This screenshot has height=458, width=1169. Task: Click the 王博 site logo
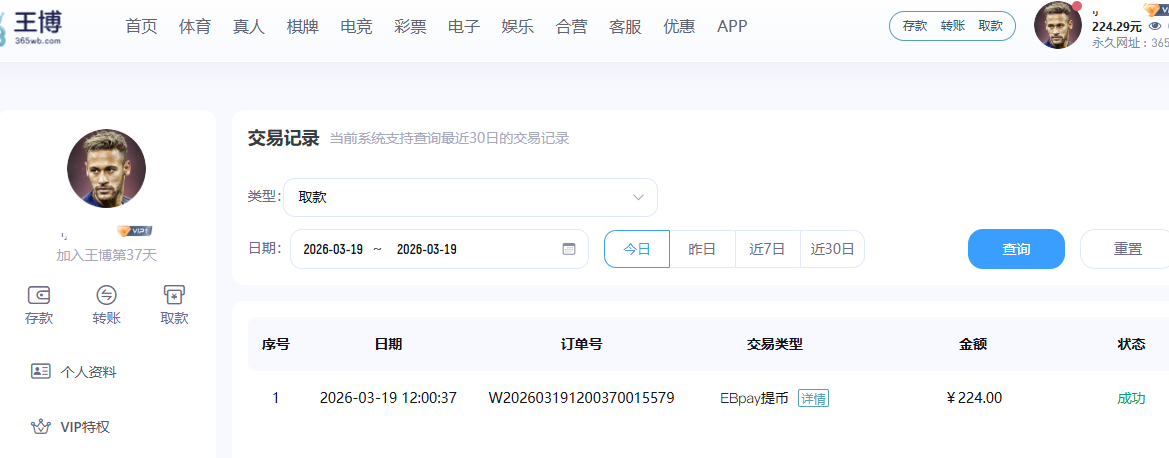coord(35,25)
